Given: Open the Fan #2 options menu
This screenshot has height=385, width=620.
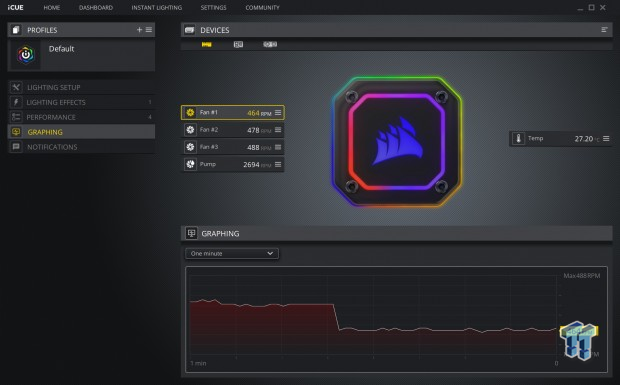Looking at the screenshot, I should click(278, 130).
